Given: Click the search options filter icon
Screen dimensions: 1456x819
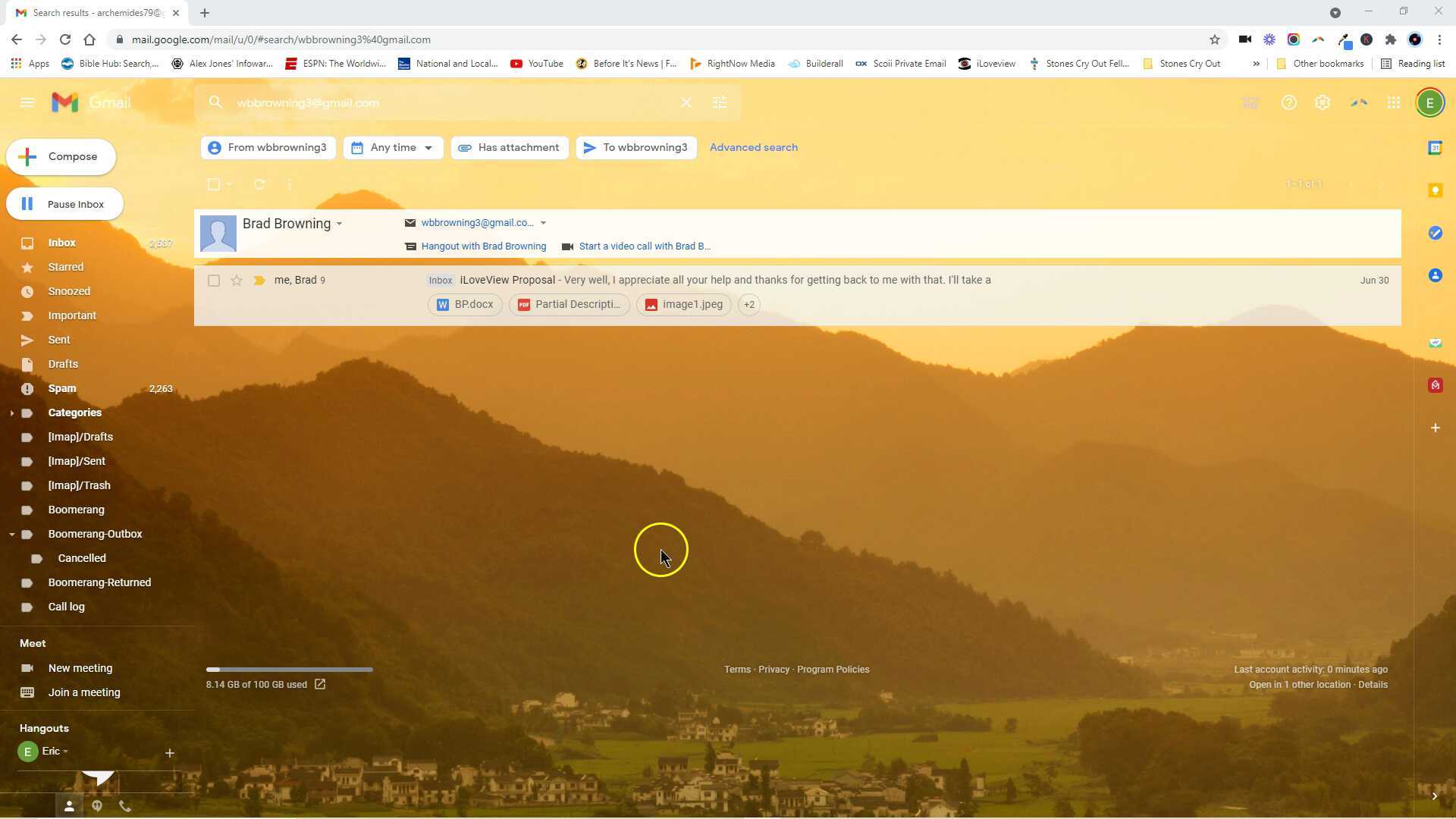Looking at the screenshot, I should click(x=719, y=102).
